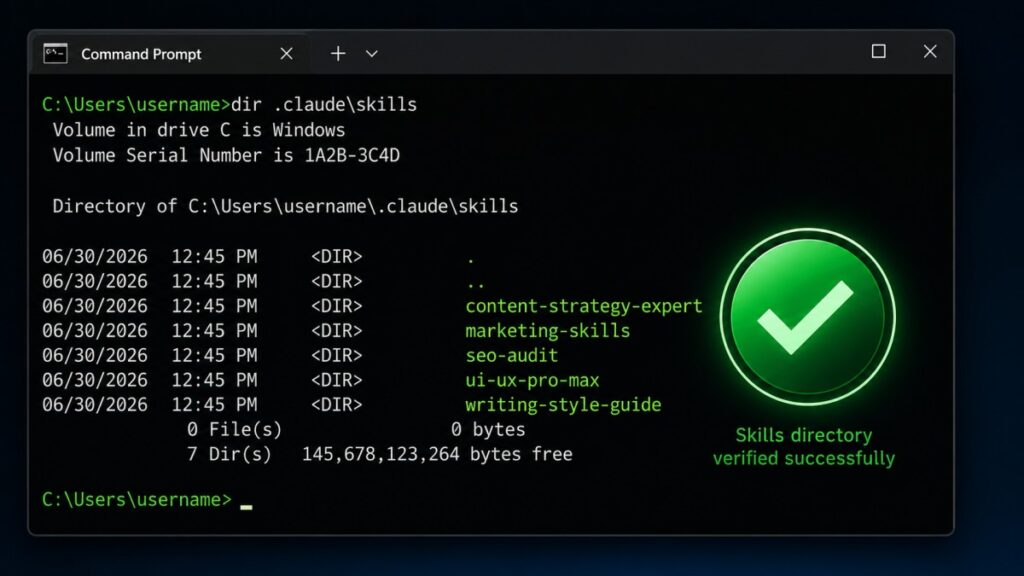Click the bottom prompt C:\Users\username>

point(136,500)
